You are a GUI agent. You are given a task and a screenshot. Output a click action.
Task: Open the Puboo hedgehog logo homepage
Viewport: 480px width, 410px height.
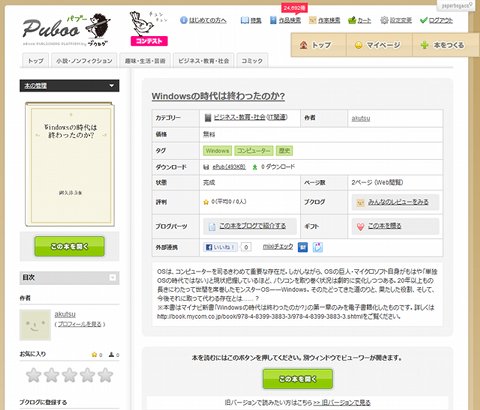point(67,29)
